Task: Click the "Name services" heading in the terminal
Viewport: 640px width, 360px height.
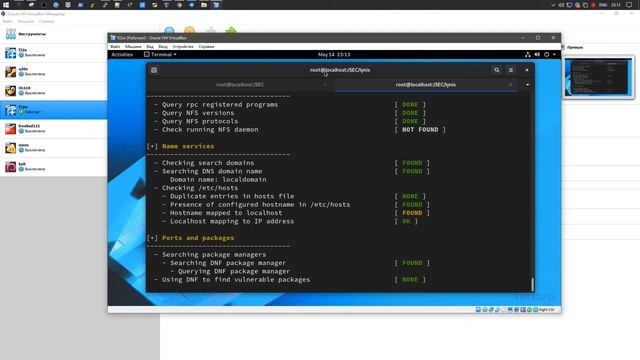Action: tap(188, 146)
